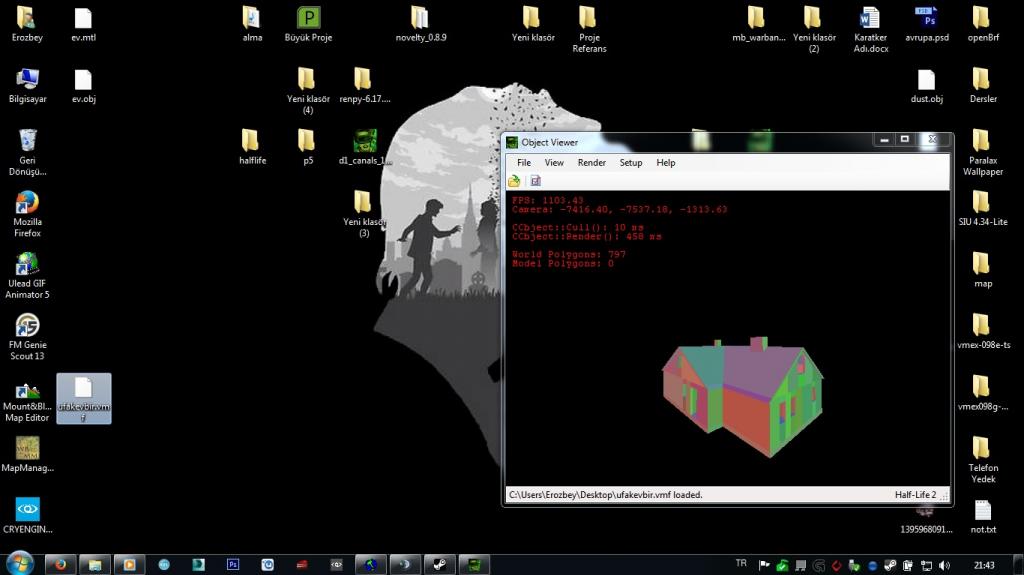
Task: Select the renpy-6.17 folder
Action: pyautogui.click(x=364, y=86)
